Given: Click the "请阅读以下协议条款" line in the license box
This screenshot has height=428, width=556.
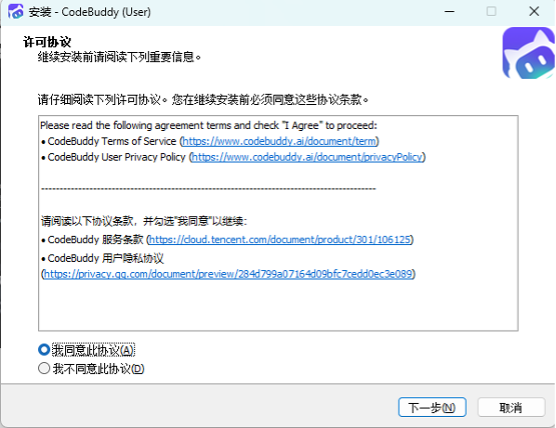Looking at the screenshot, I should coord(144,221).
